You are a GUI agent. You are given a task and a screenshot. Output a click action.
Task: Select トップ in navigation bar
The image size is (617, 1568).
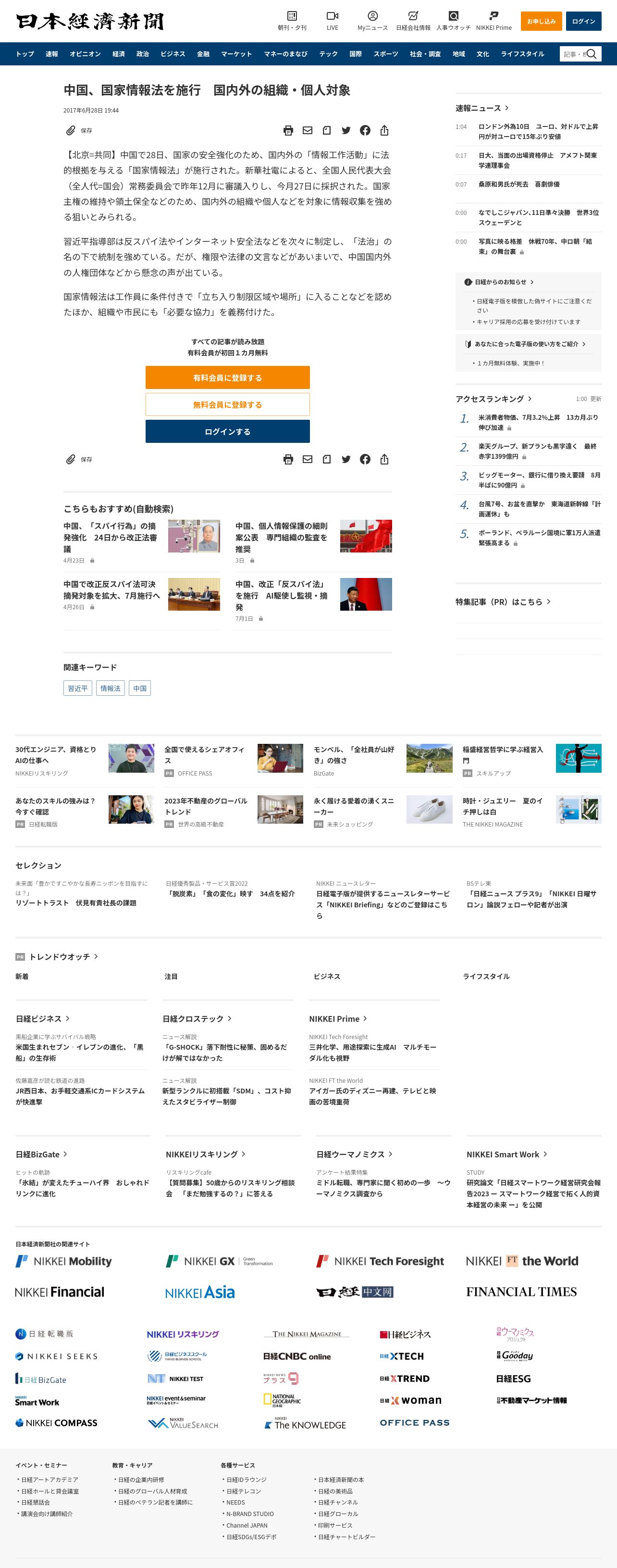point(25,54)
